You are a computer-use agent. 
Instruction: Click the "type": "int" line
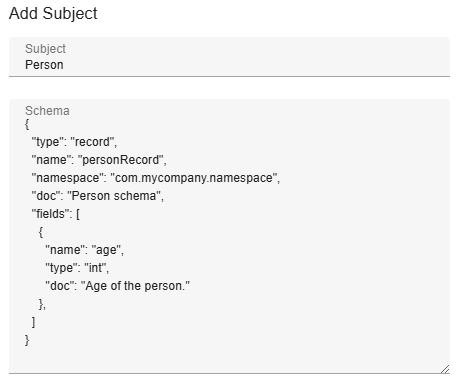click(x=77, y=268)
